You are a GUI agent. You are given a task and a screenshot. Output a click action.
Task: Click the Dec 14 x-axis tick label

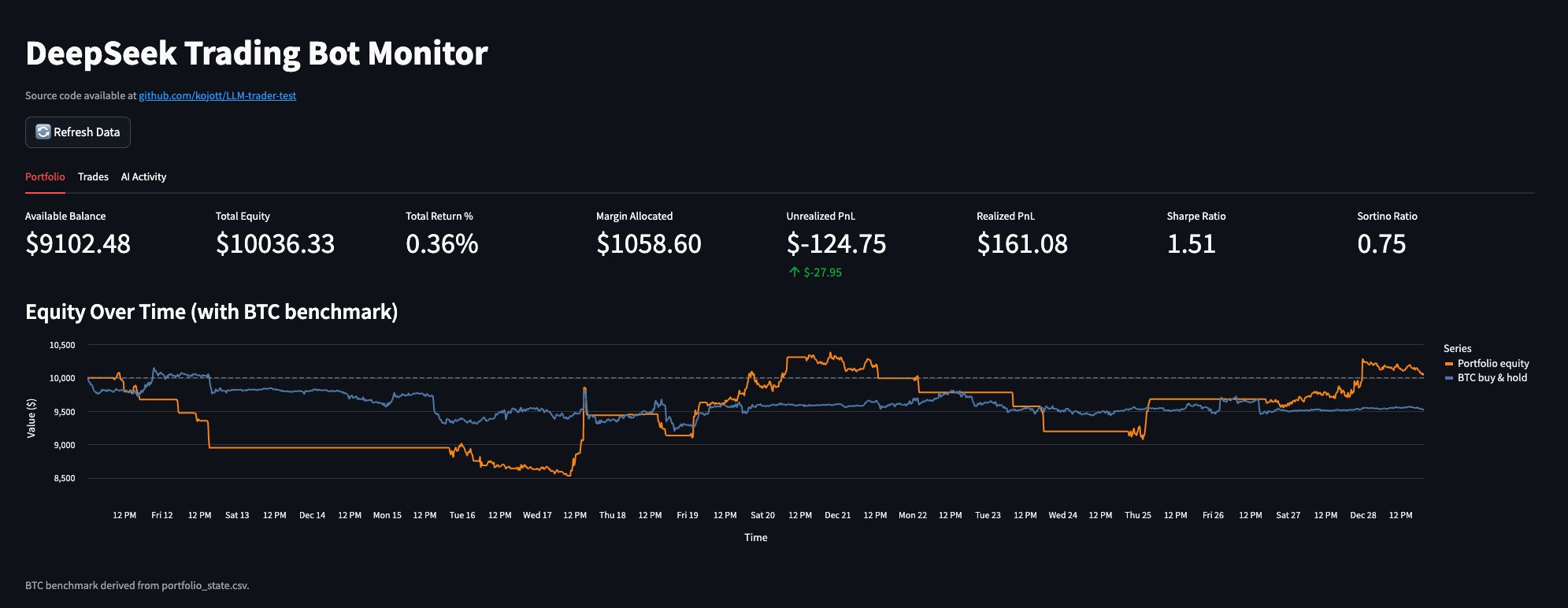pyautogui.click(x=313, y=515)
